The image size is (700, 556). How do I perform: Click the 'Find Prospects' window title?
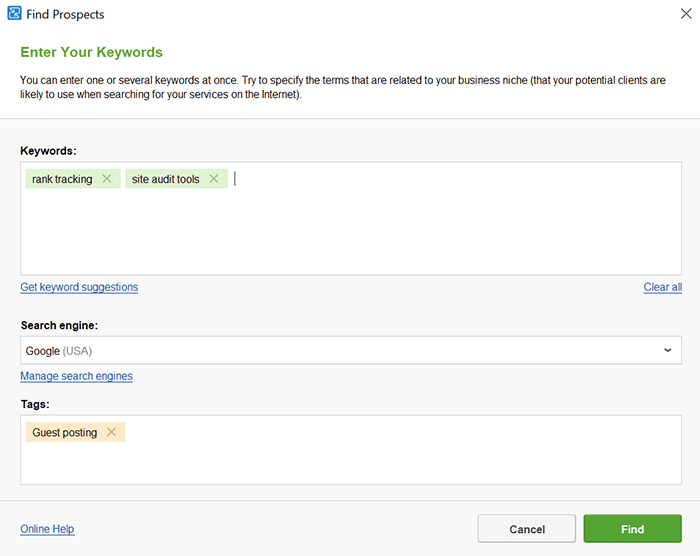(65, 14)
